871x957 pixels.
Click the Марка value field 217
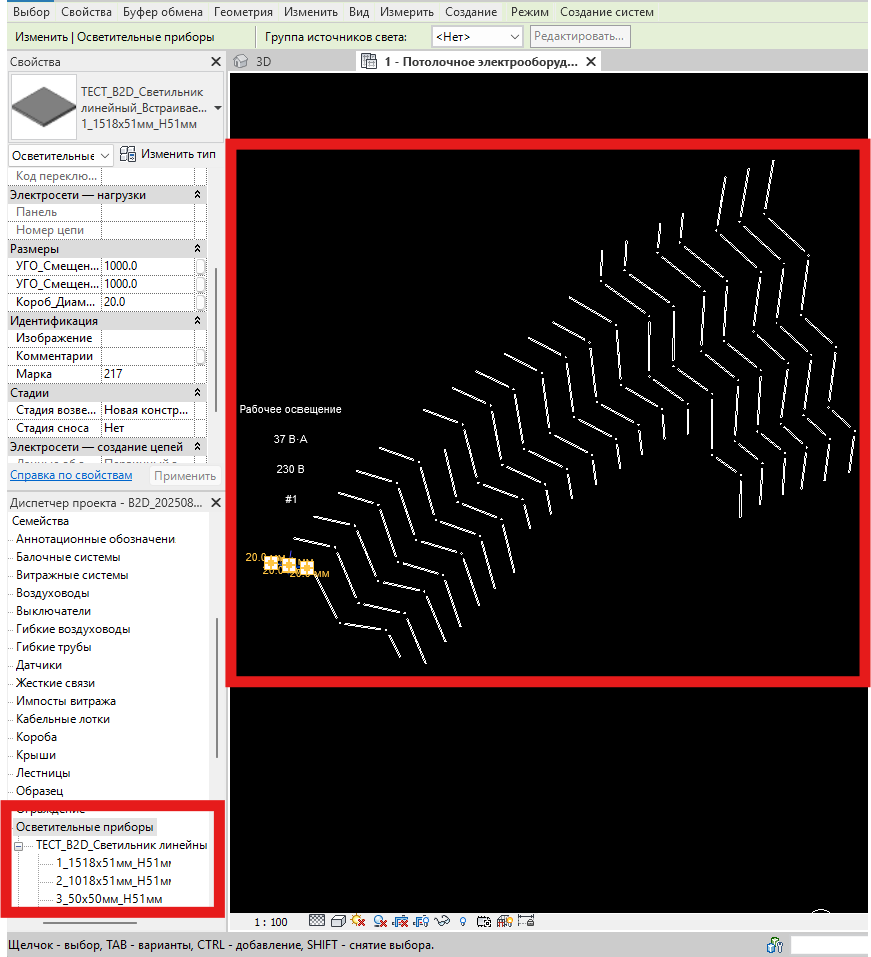147,374
